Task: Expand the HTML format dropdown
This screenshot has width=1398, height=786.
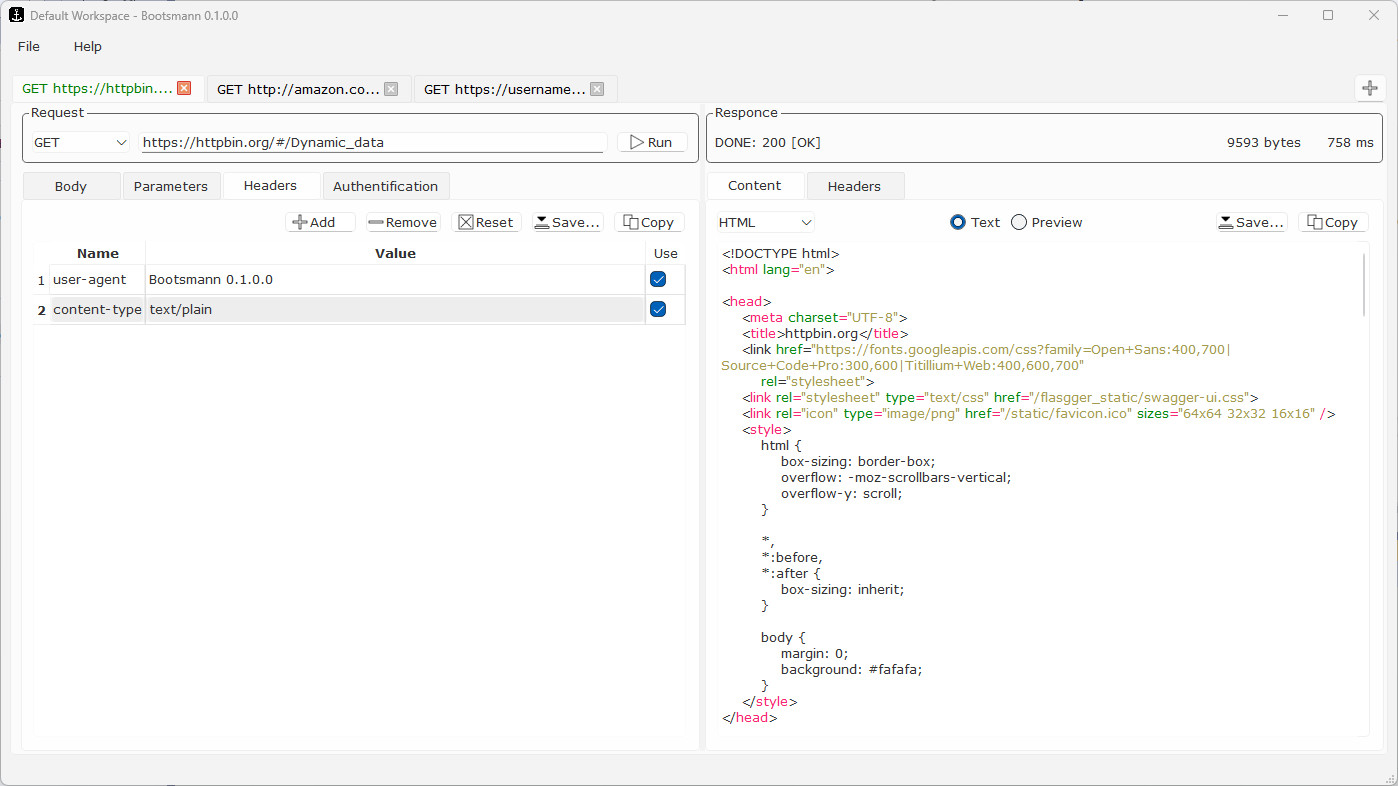Action: pyautogui.click(x=766, y=222)
